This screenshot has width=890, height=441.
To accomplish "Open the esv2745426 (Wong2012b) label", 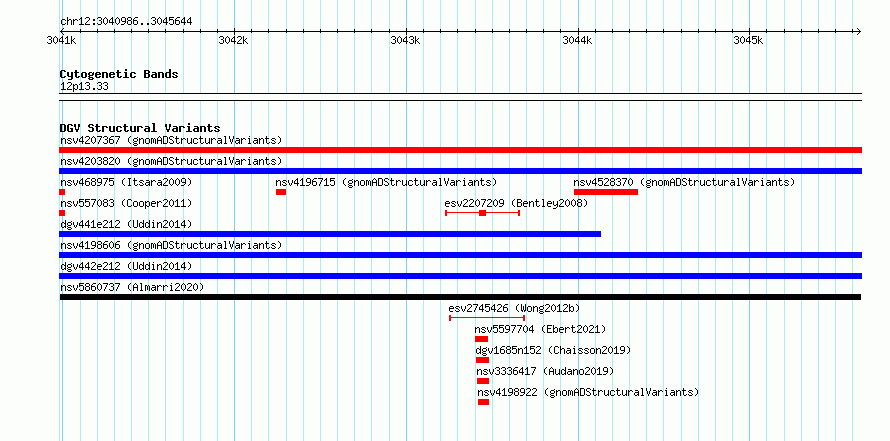I will 514,308.
